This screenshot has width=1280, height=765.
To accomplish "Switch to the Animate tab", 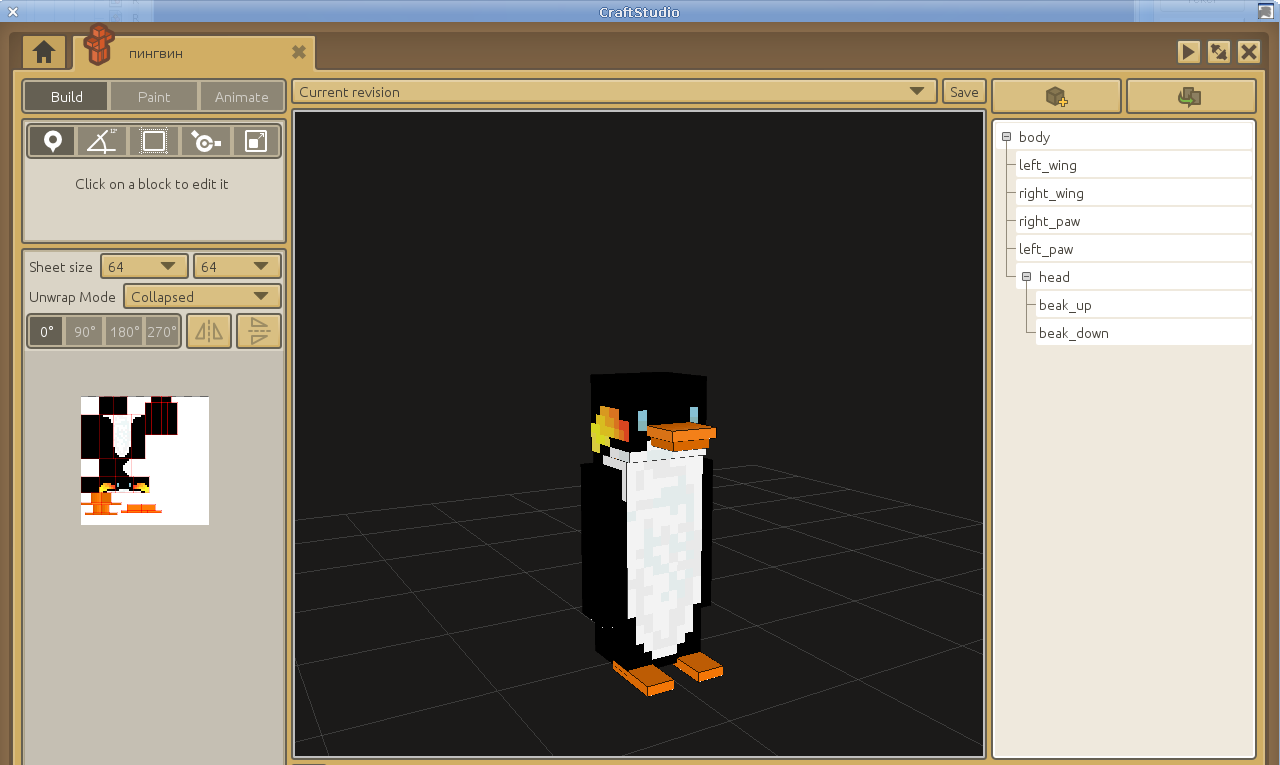I will coord(242,97).
